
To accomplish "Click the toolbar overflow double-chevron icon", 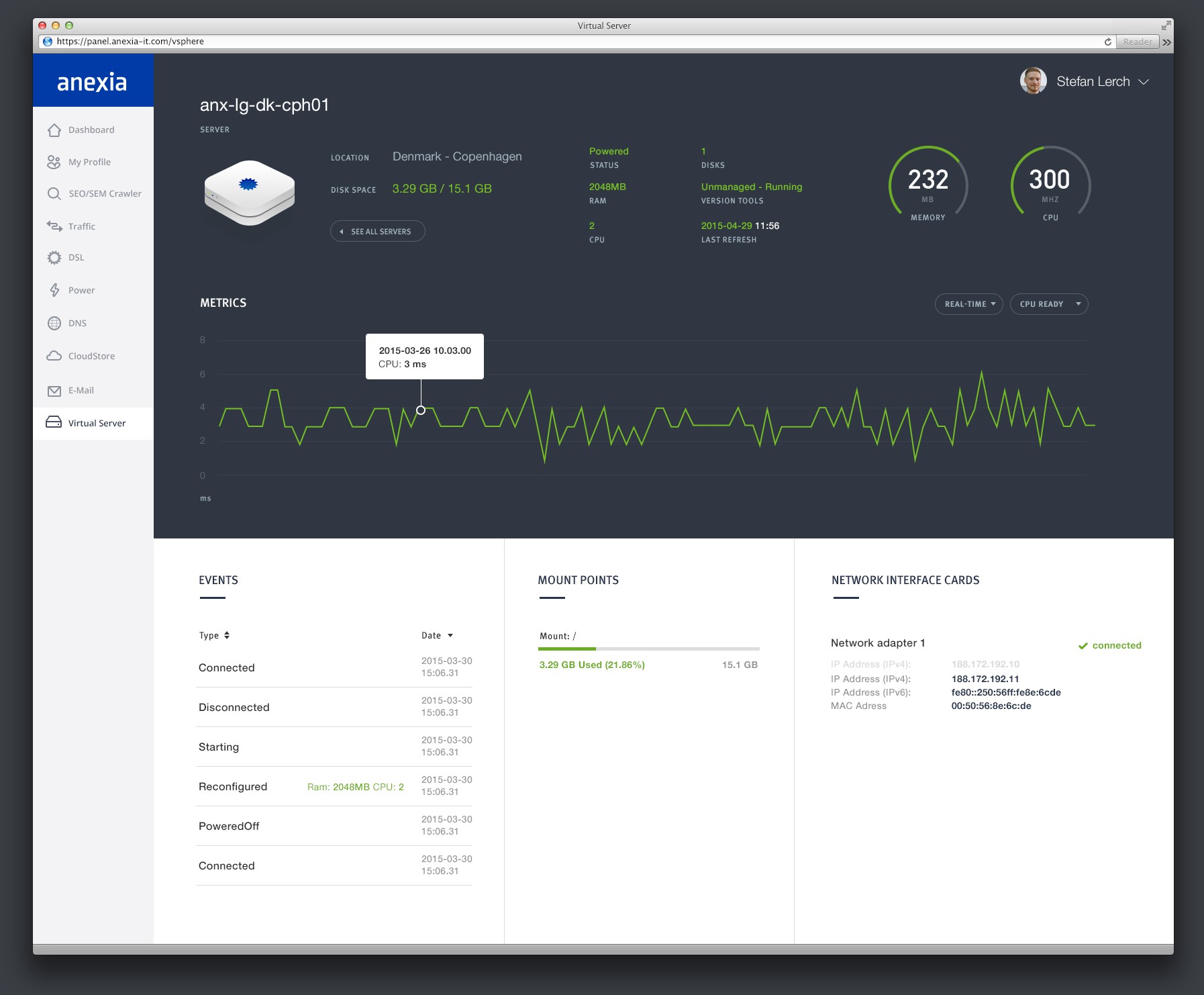I will tap(1167, 42).
